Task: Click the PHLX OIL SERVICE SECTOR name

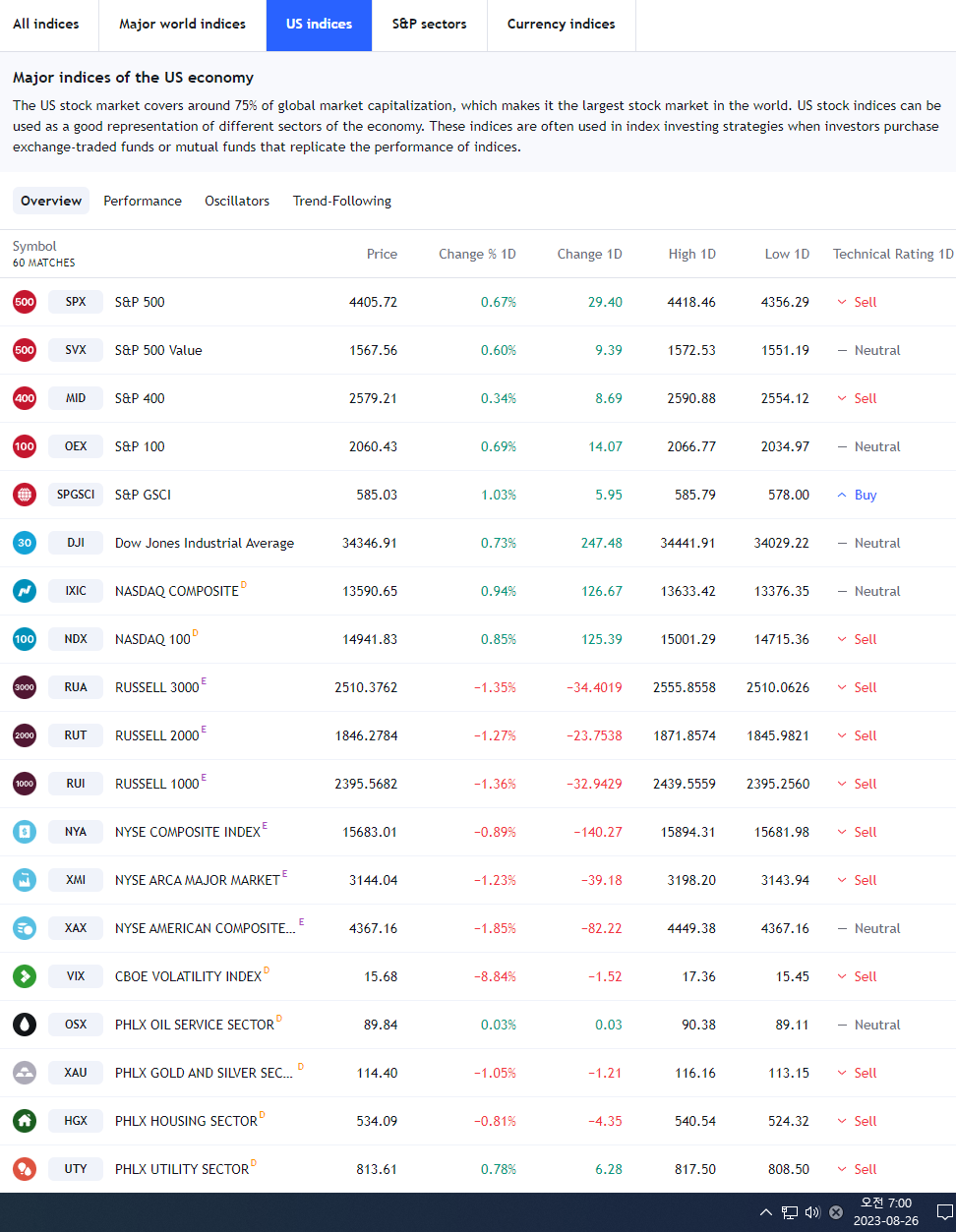Action: click(195, 1025)
